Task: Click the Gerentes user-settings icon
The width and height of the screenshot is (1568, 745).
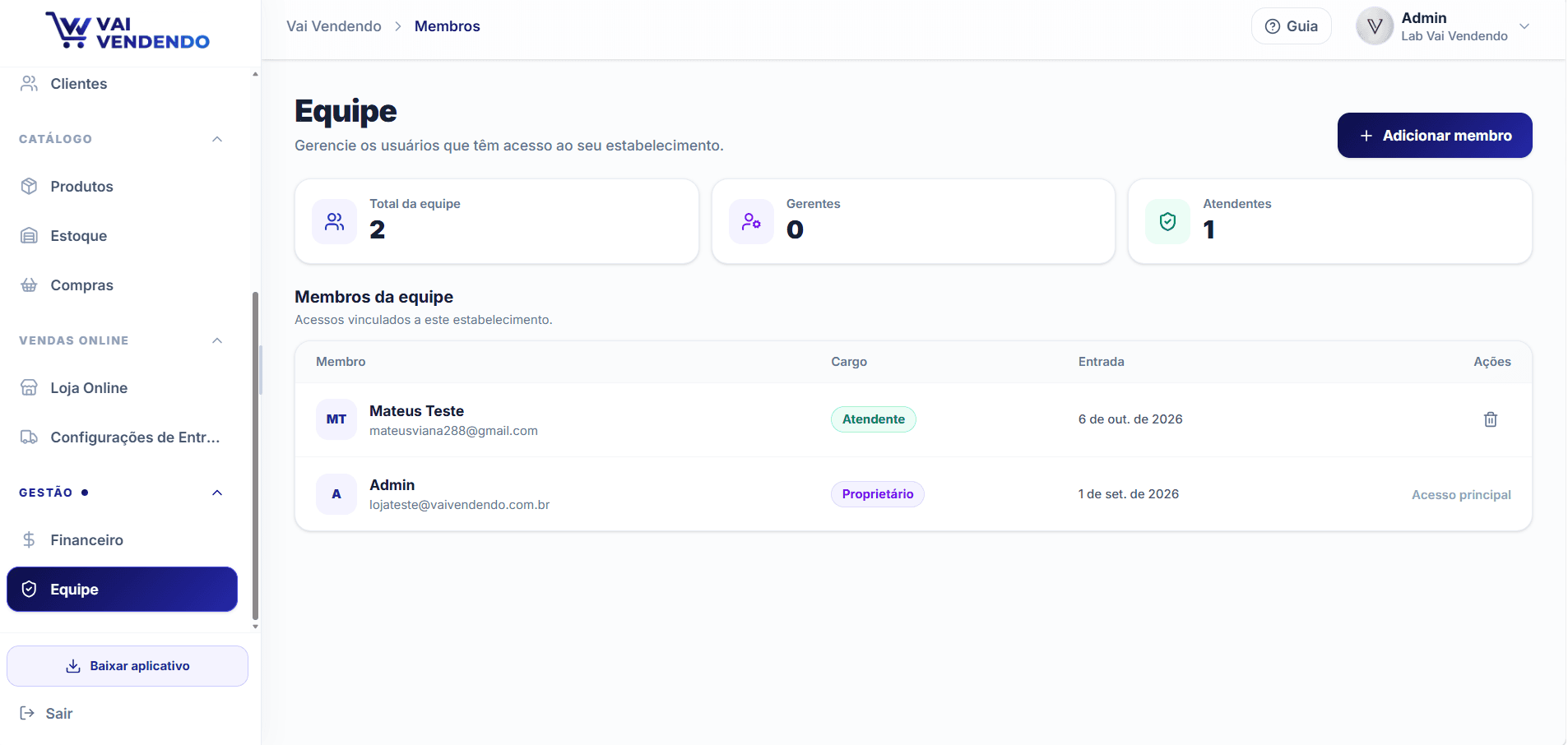Action: (751, 221)
